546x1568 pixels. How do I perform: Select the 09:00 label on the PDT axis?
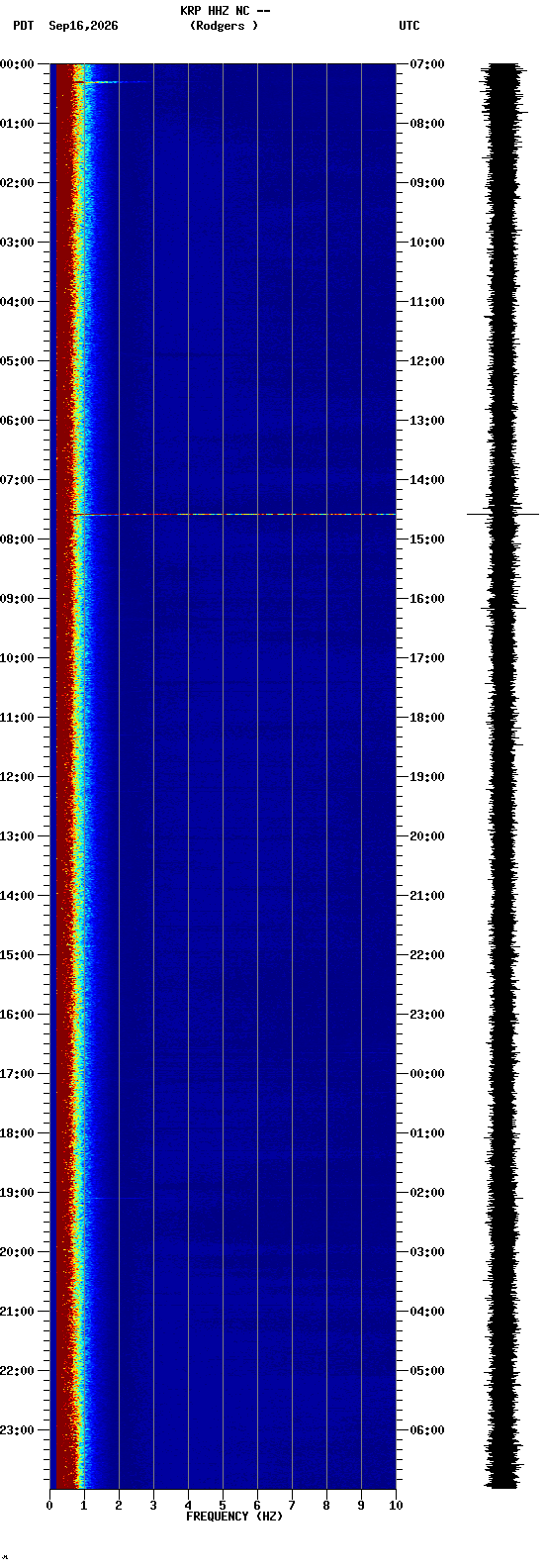17,599
